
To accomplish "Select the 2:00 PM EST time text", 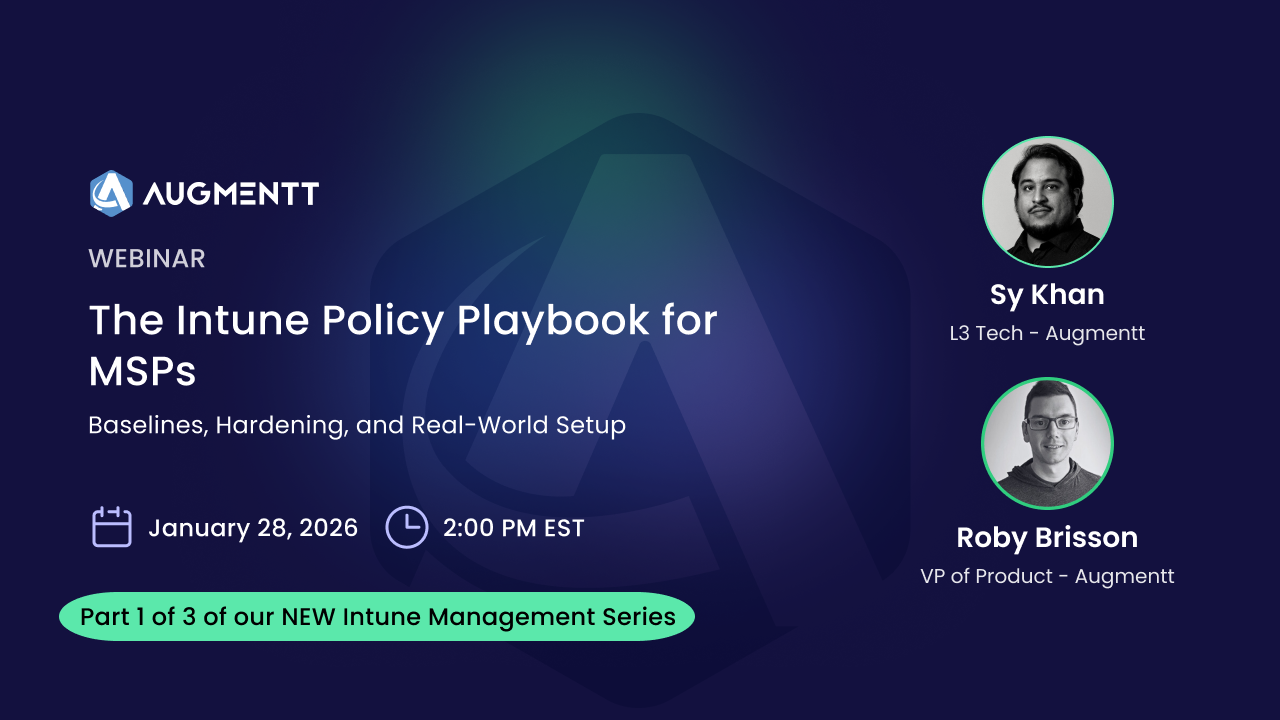I will pos(513,528).
